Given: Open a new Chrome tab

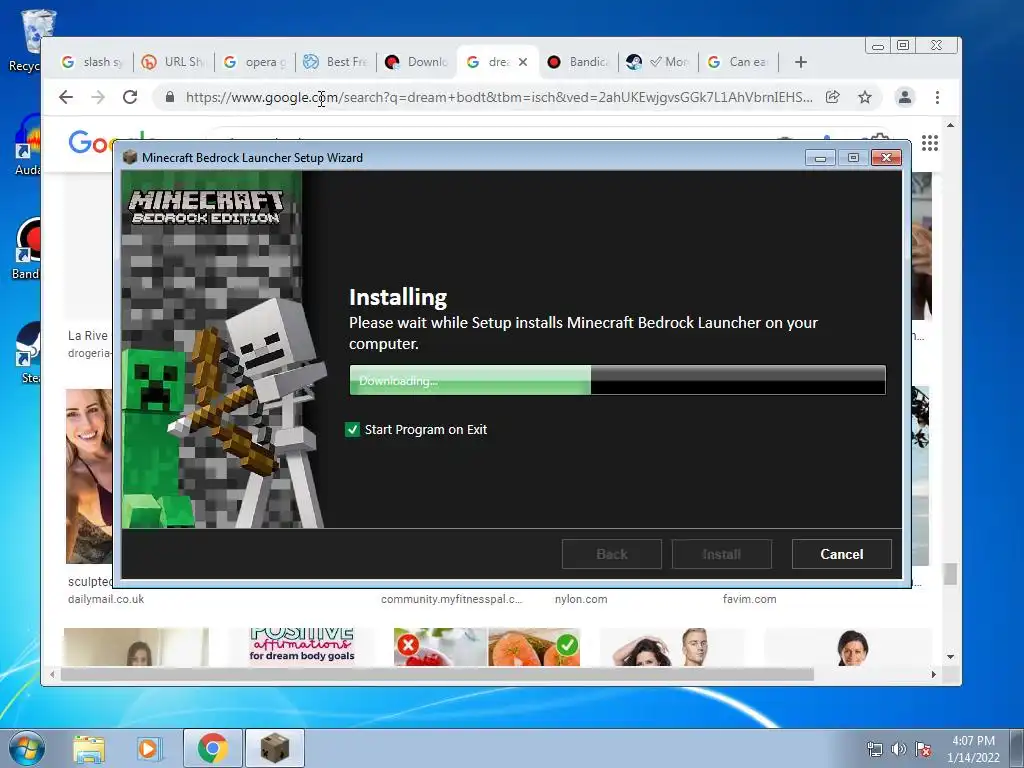Looking at the screenshot, I should 801,62.
